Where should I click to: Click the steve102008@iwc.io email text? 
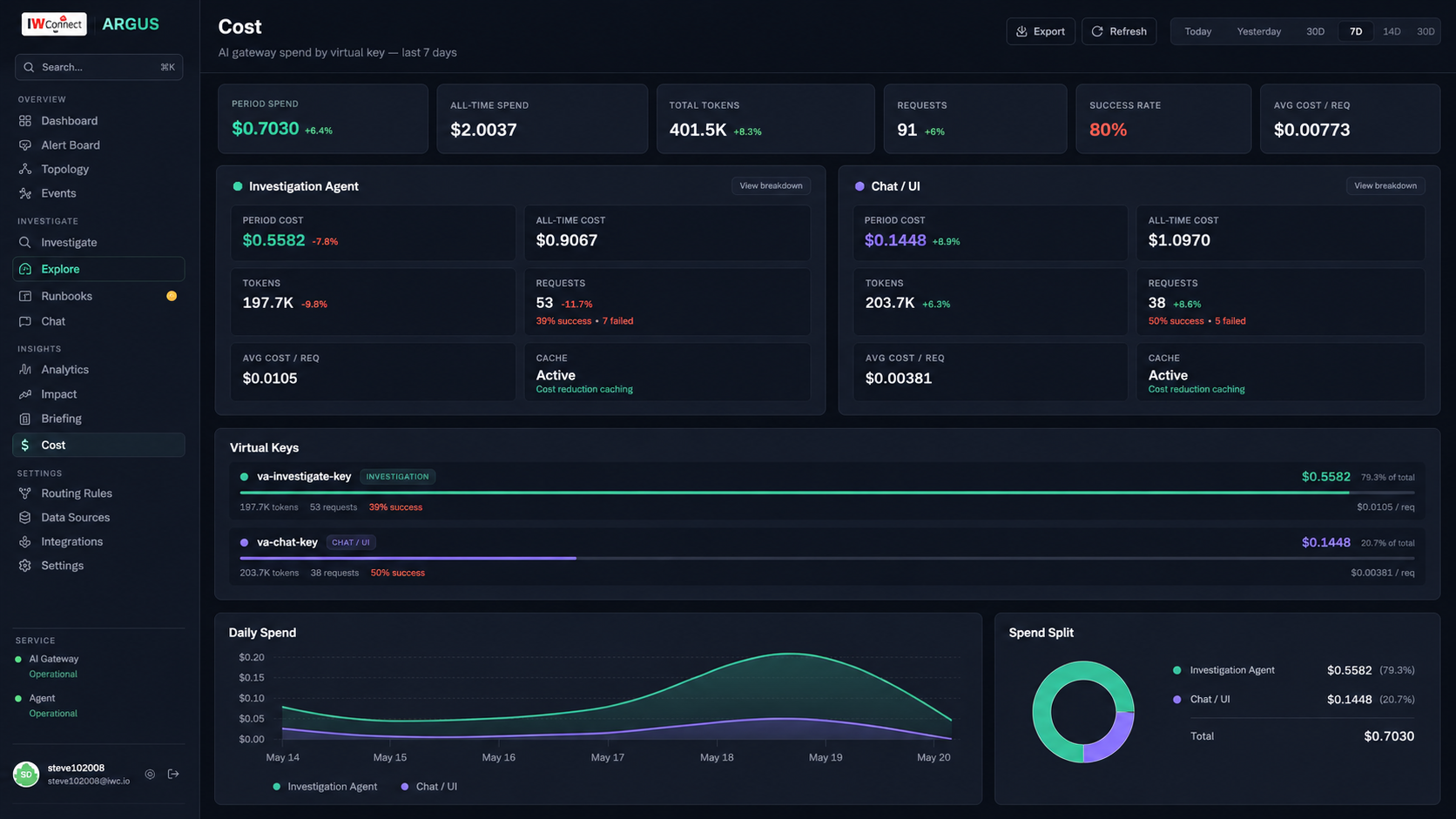89,782
